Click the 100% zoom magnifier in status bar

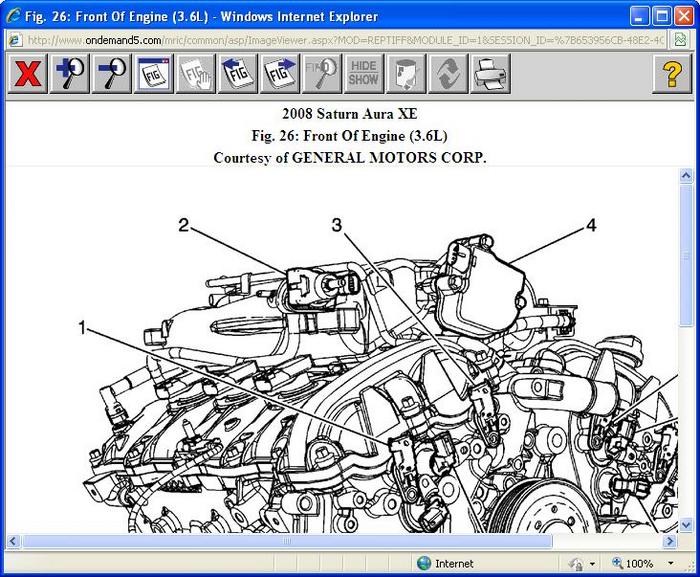tap(617, 563)
